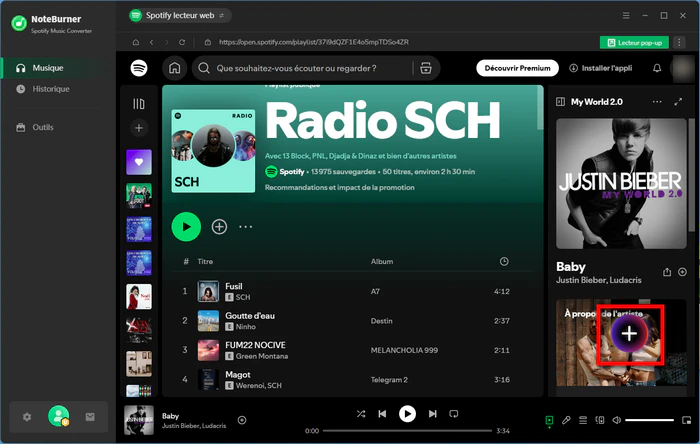
Task: Adjust the volume slider
Action: click(x=649, y=420)
